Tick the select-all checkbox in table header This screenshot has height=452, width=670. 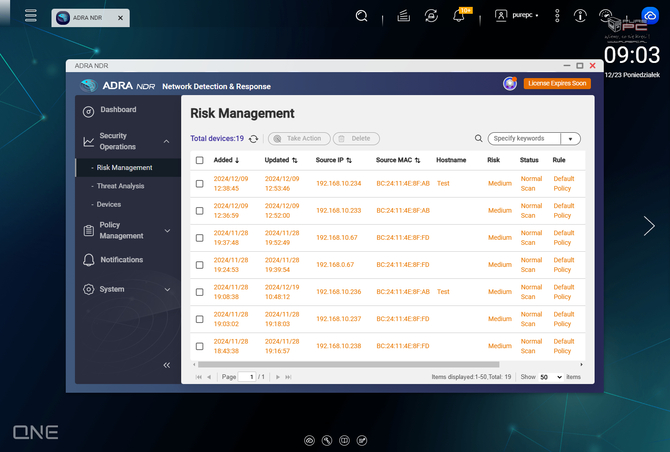tap(200, 160)
